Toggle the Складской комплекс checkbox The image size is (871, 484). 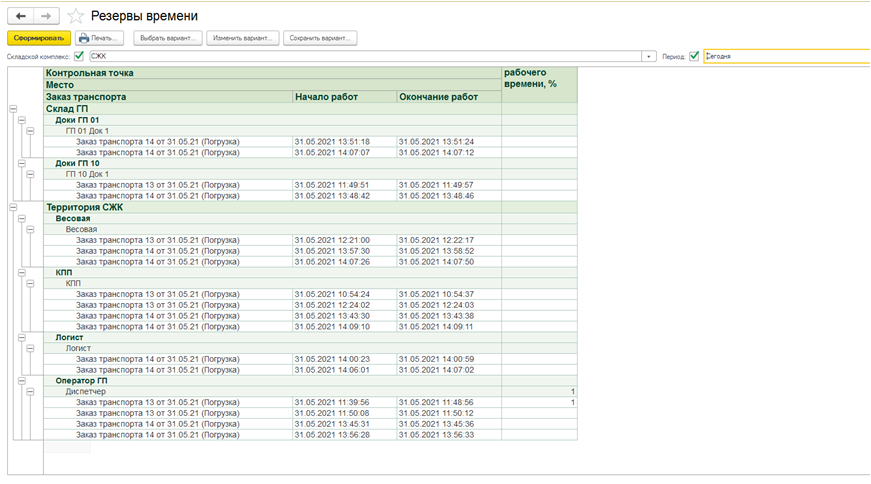pos(79,56)
